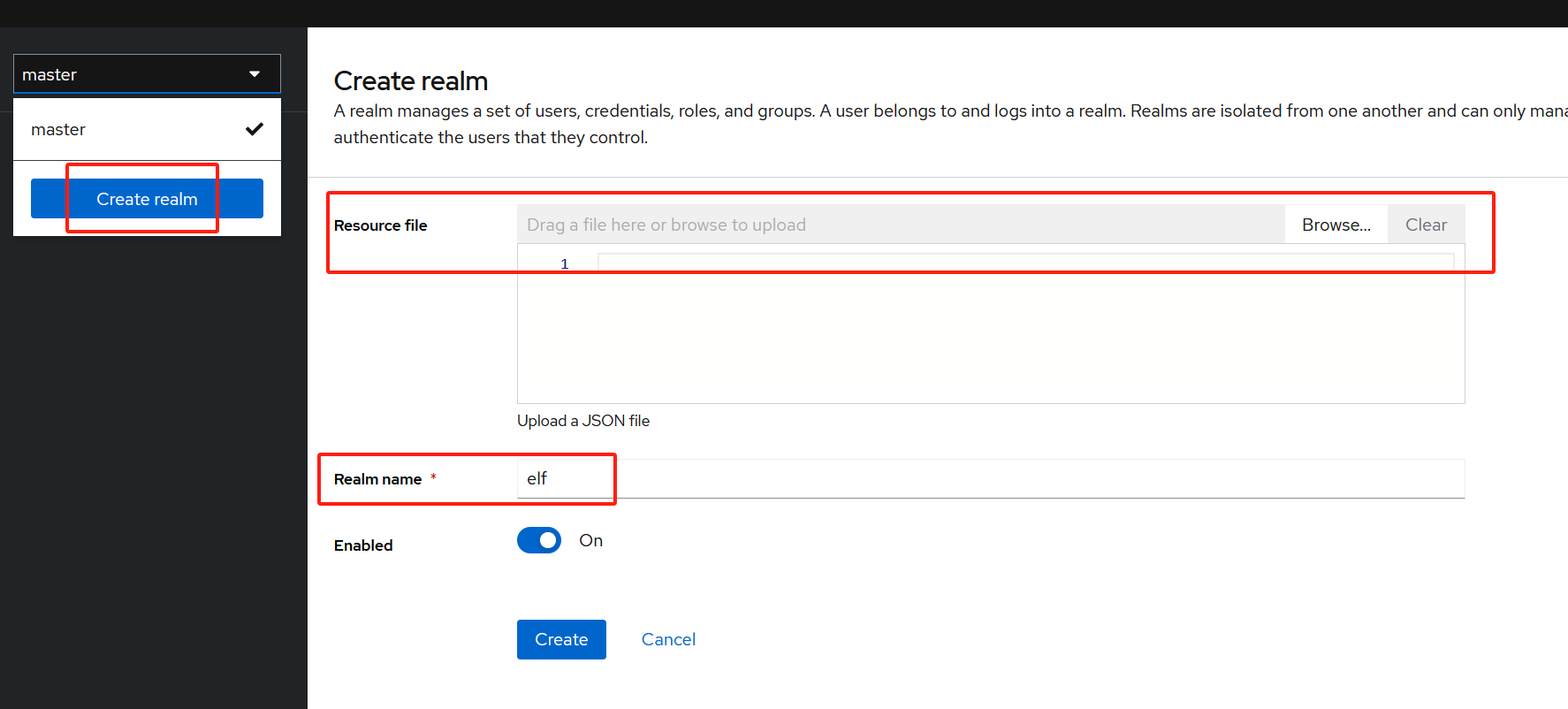
Task: Click the checkmark icon beside master
Action: point(255,129)
